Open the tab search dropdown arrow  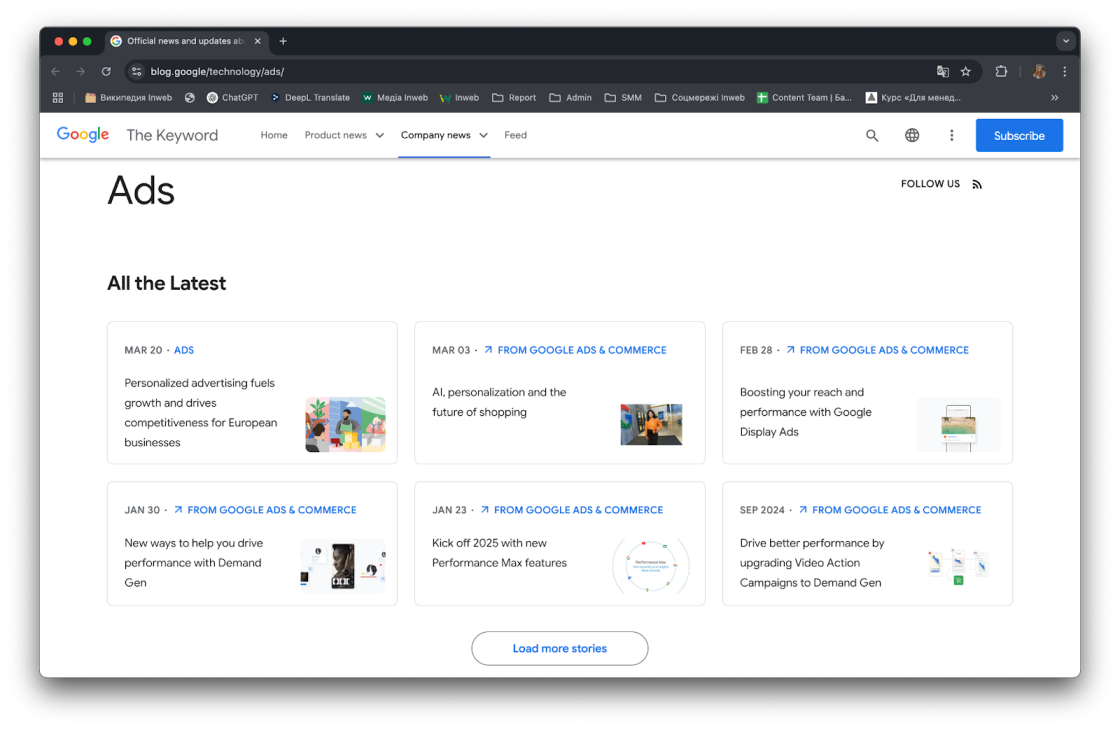point(1066,41)
